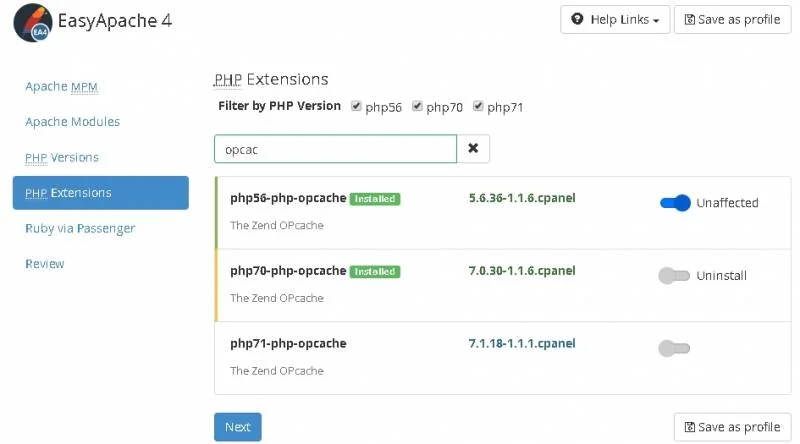Click Save as profile button at bottom

tap(733, 427)
